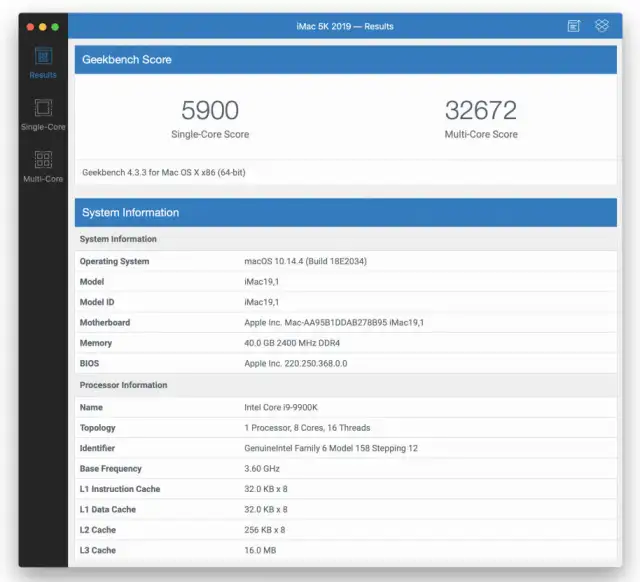Select the L3 Cache row
The height and width of the screenshot is (582, 640).
pyautogui.click(x=345, y=550)
